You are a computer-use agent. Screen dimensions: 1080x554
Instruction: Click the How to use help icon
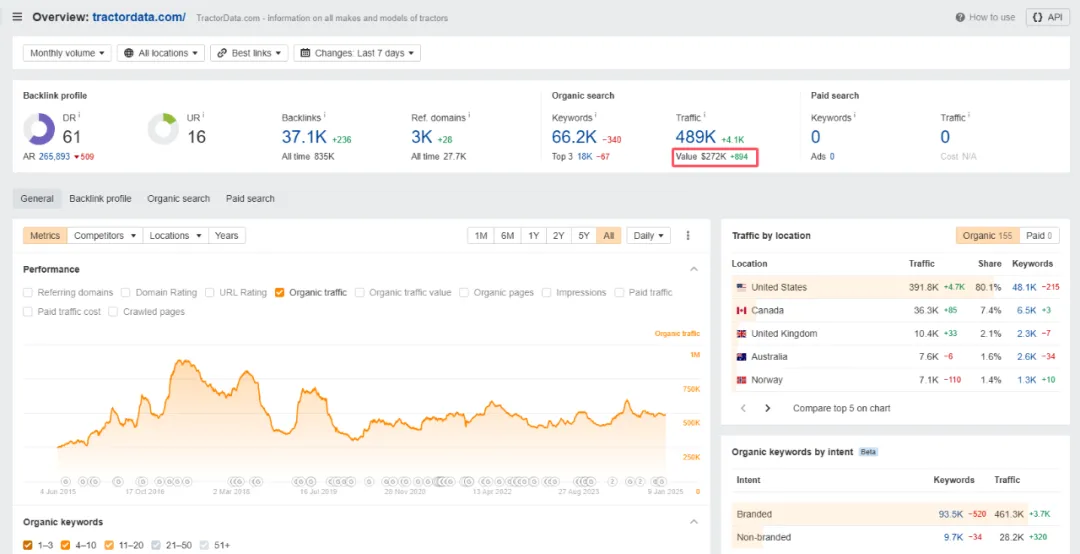pos(960,17)
